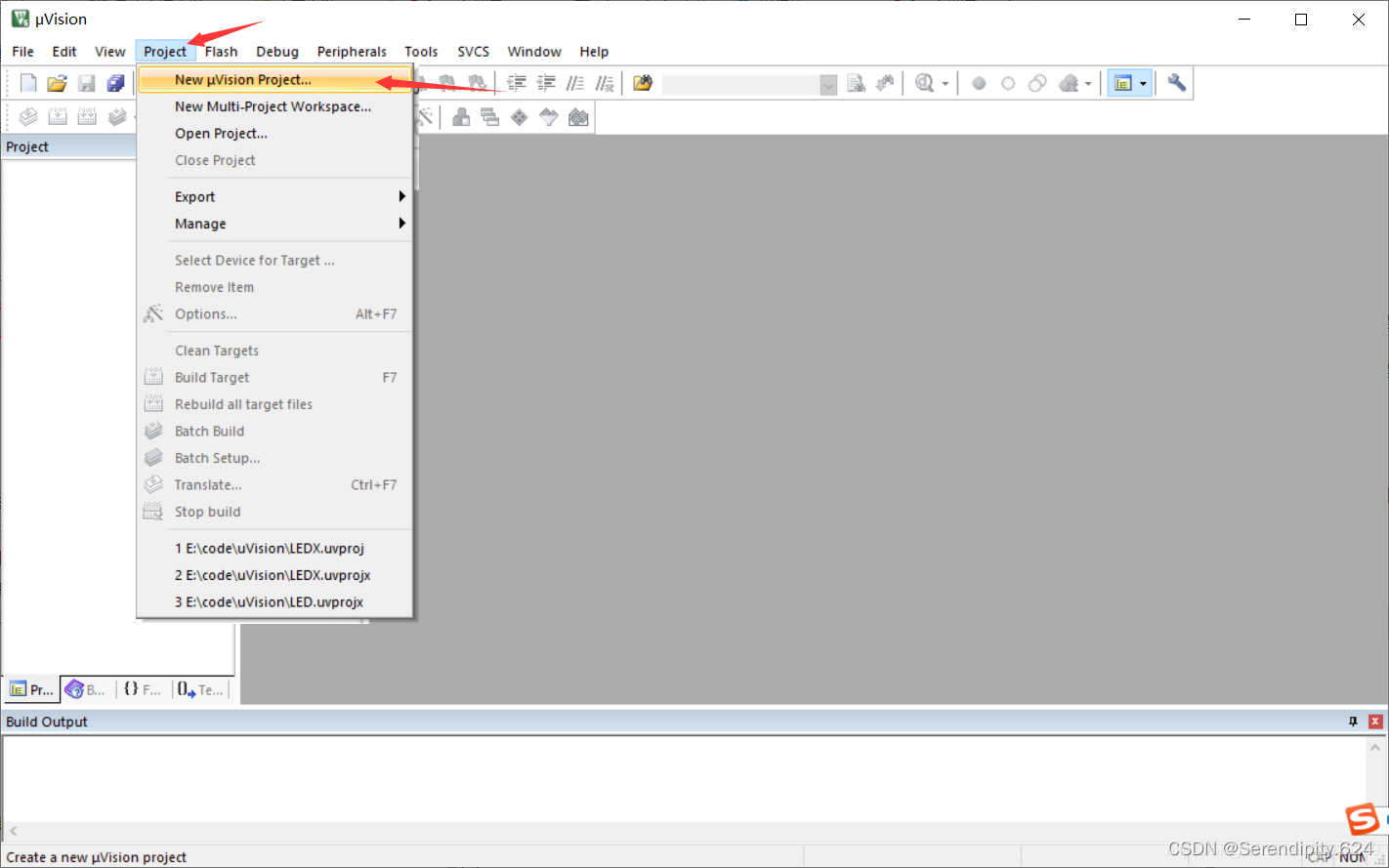Click the Save file toolbar icon
The image size is (1389, 868).
pyautogui.click(x=87, y=84)
